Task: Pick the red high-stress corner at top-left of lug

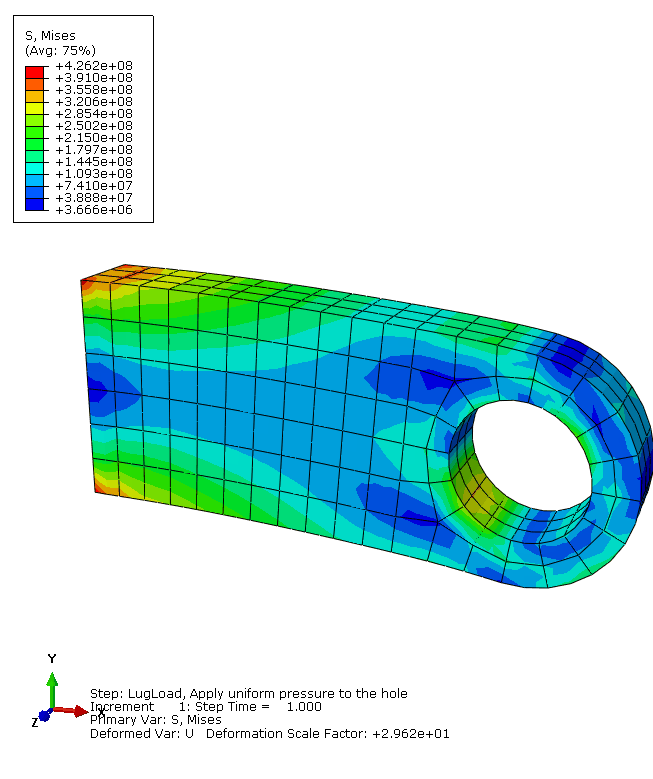Action: pos(86,286)
